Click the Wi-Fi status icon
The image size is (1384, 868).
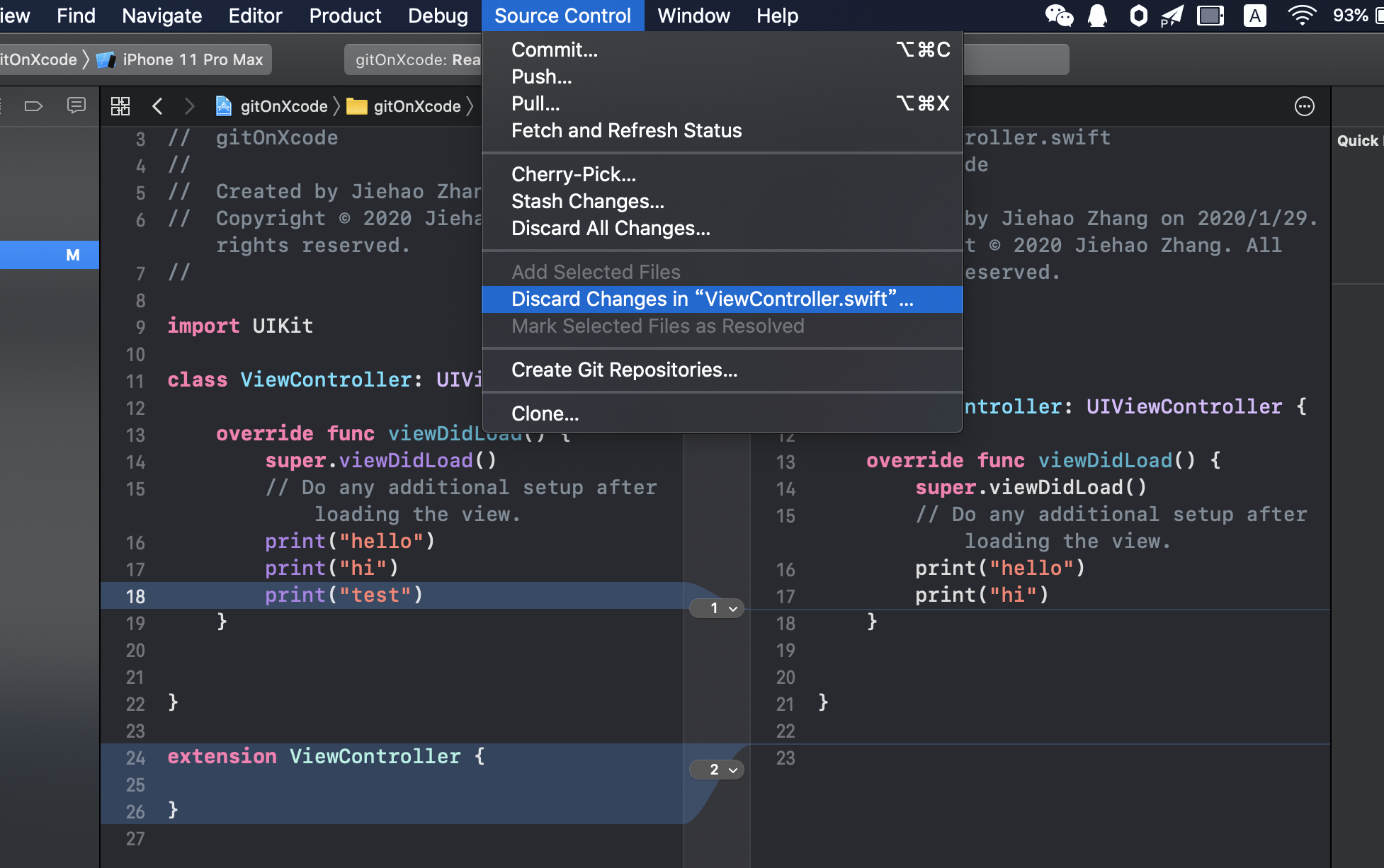[1301, 16]
